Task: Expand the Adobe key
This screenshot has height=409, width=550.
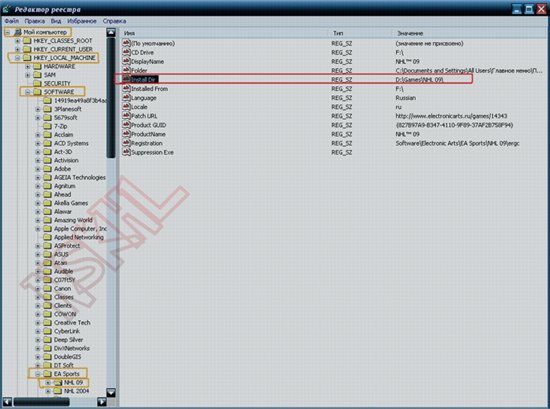Action: click(38, 169)
